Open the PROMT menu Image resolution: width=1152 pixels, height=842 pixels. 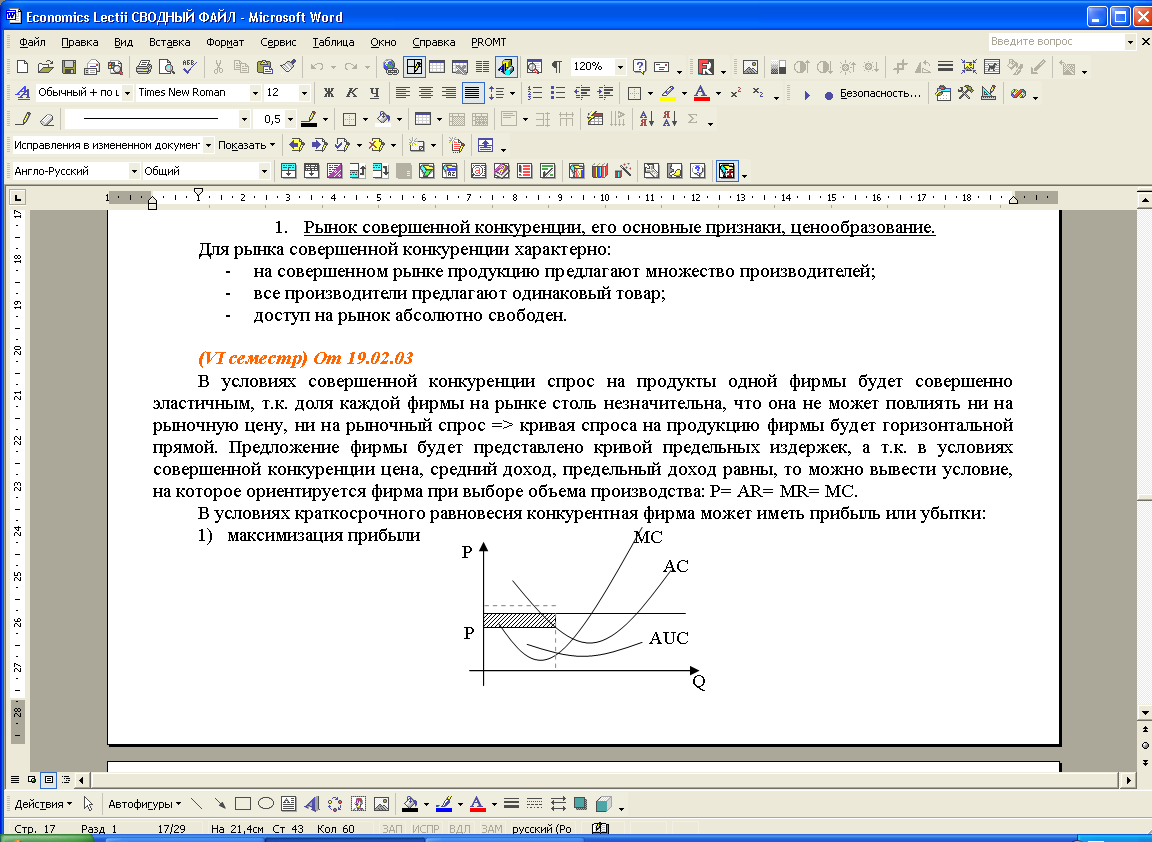(x=489, y=42)
